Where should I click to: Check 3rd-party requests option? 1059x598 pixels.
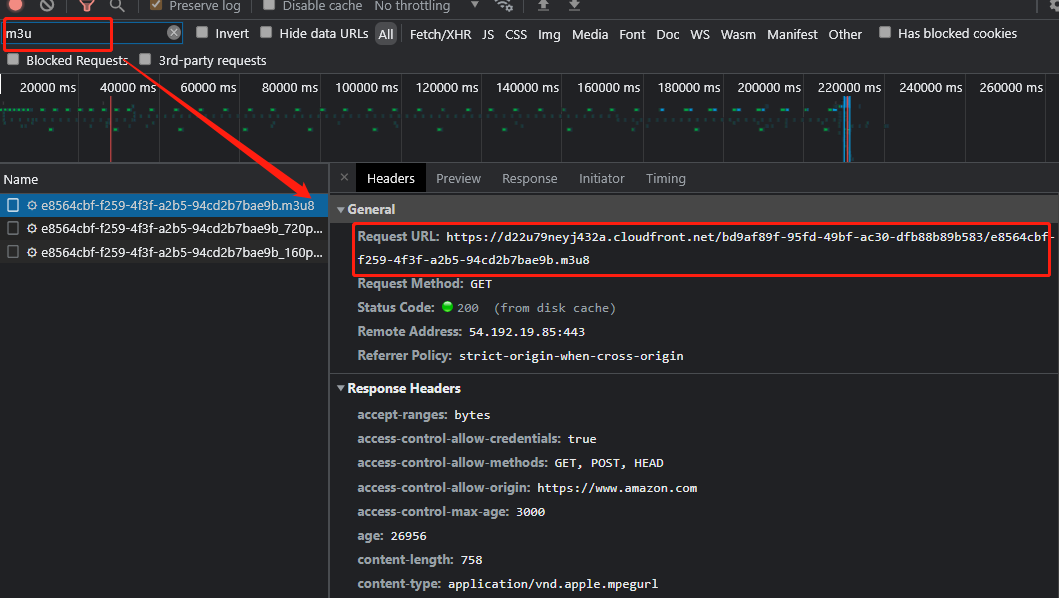click(145, 59)
